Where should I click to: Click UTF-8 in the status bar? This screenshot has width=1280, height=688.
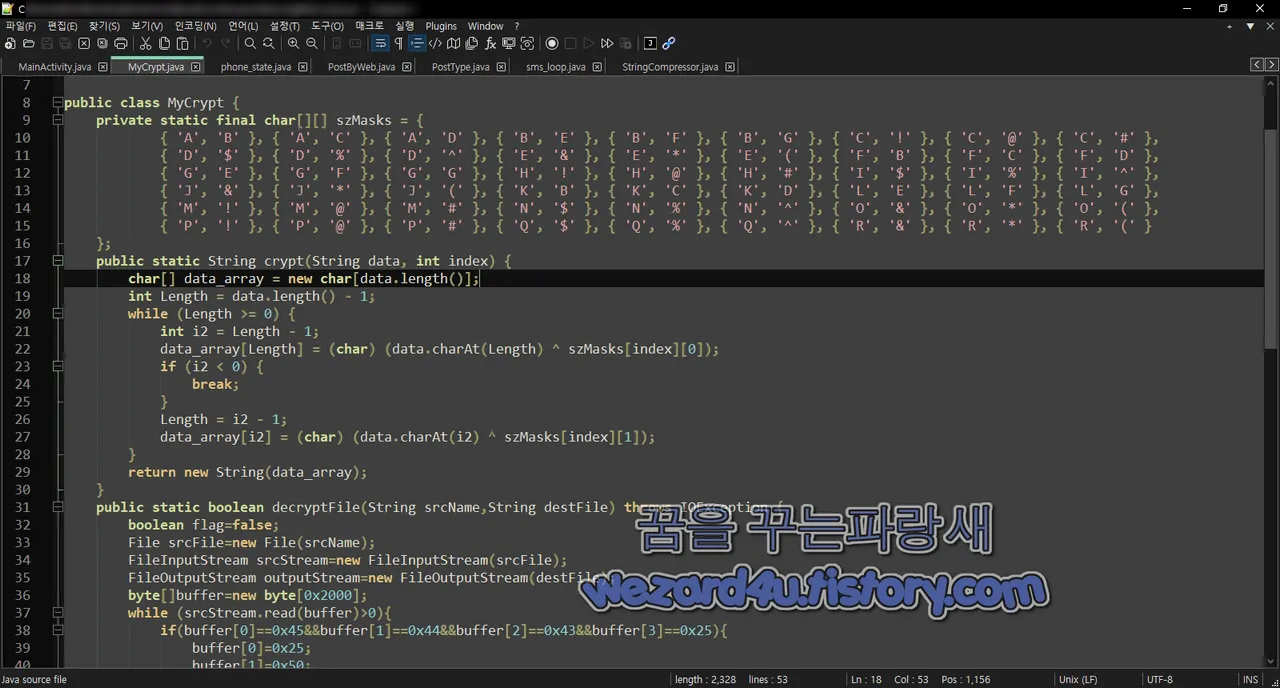click(1159, 679)
